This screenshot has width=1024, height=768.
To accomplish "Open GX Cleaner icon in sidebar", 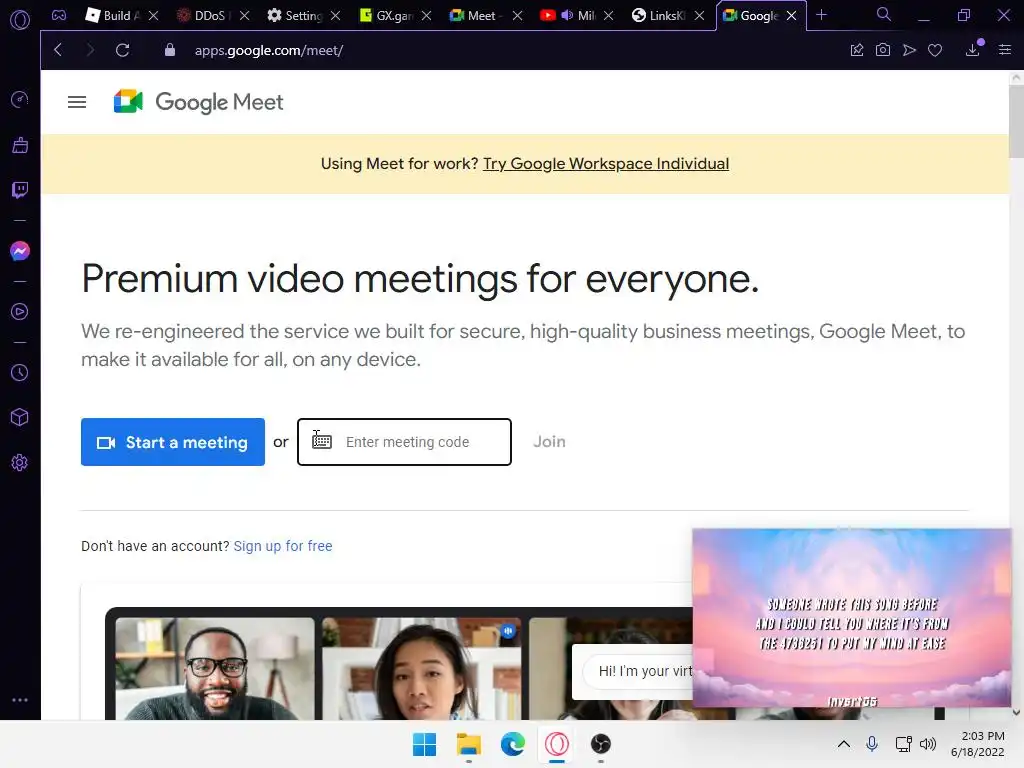I will pyautogui.click(x=20, y=145).
